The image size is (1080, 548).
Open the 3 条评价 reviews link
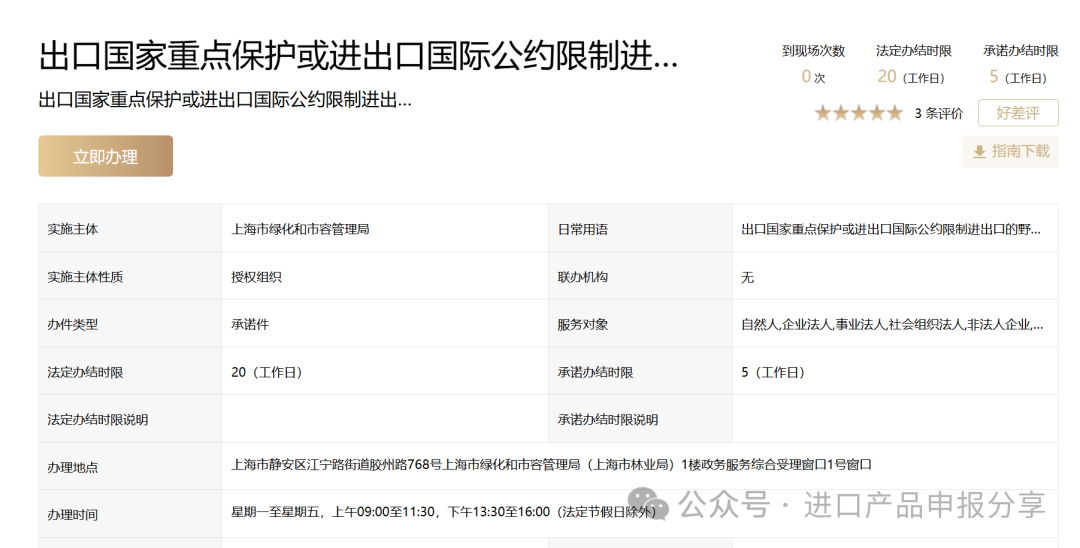pos(939,114)
